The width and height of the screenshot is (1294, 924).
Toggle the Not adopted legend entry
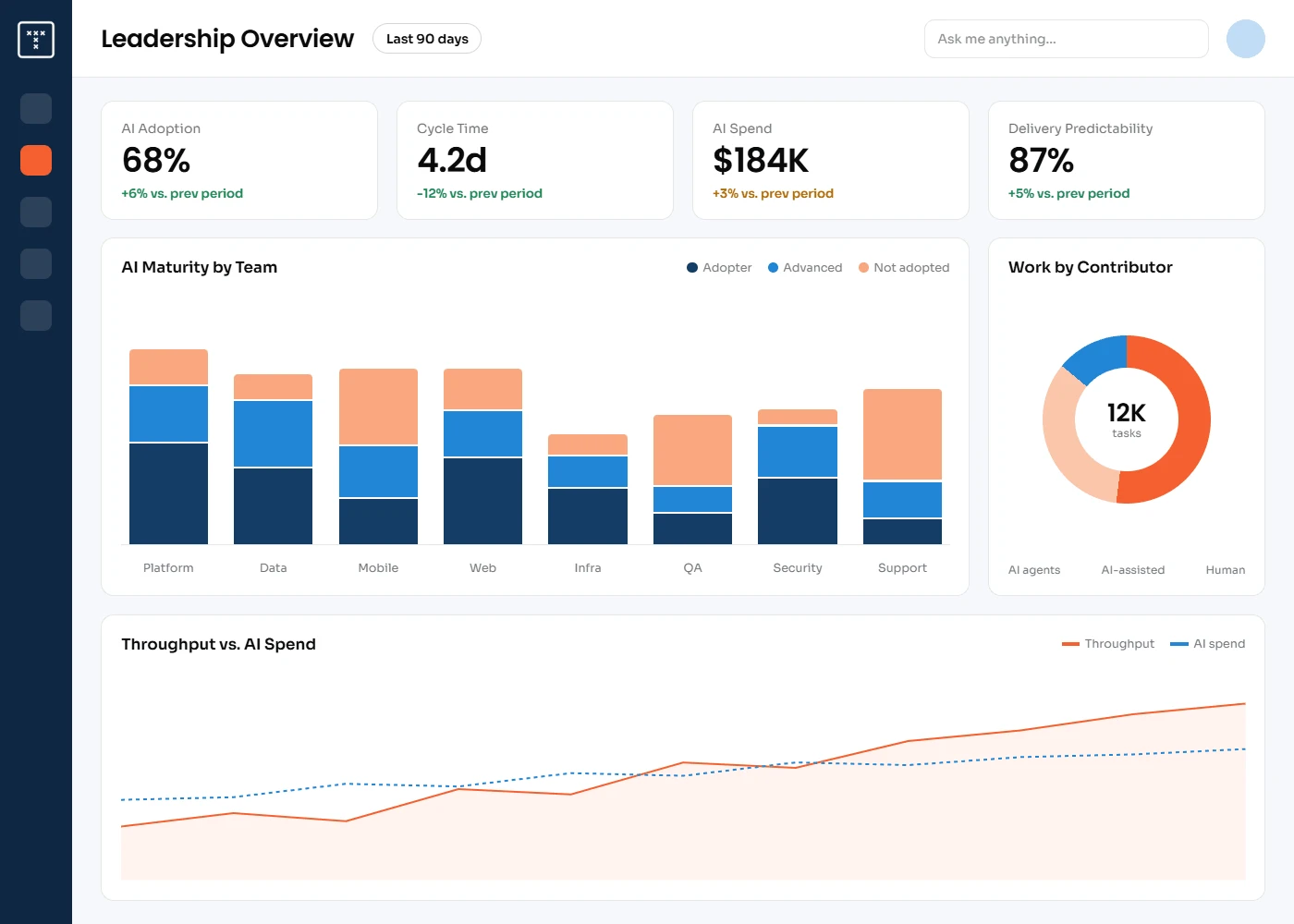(x=904, y=268)
